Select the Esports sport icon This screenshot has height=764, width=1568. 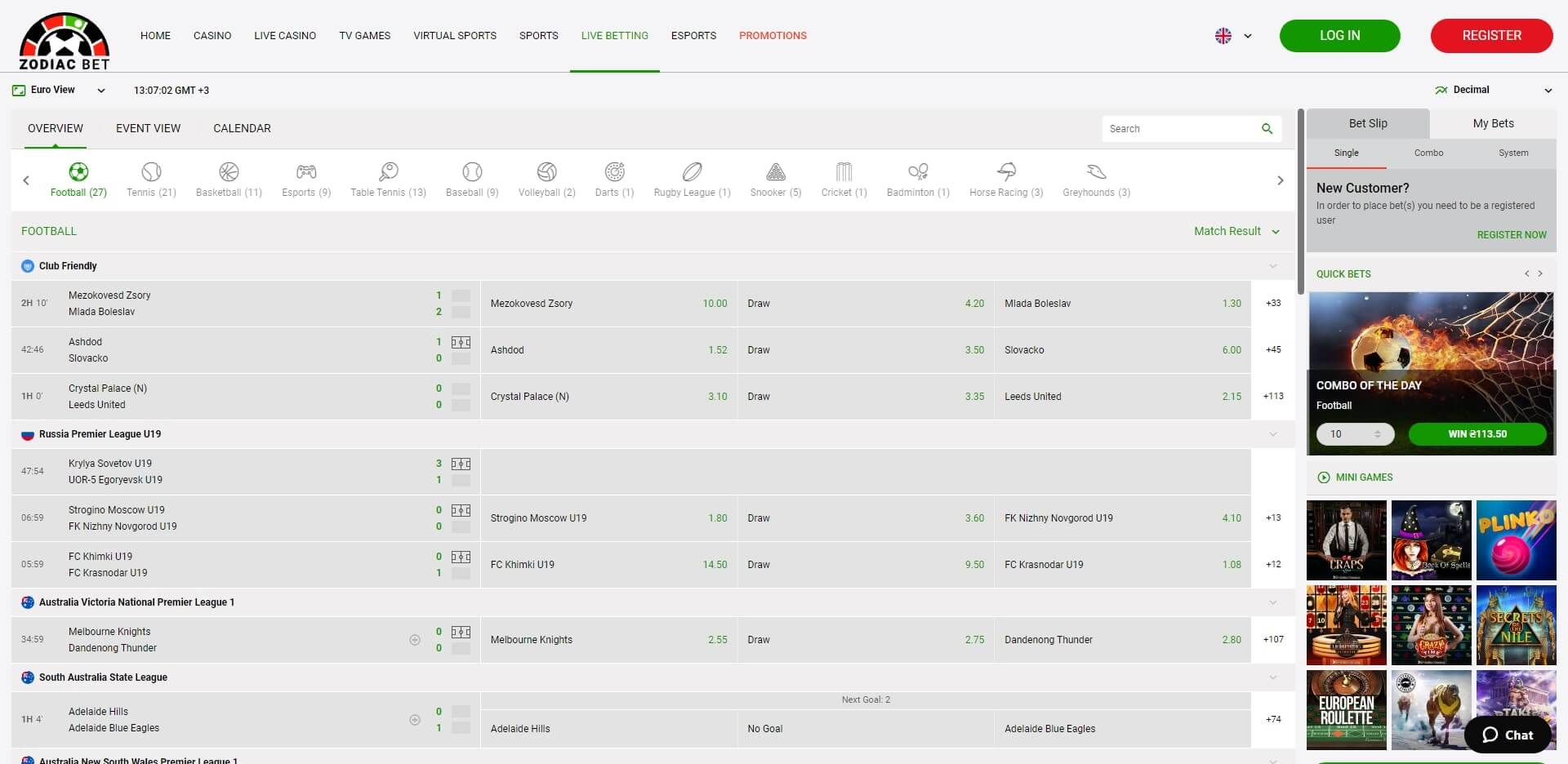click(x=305, y=172)
